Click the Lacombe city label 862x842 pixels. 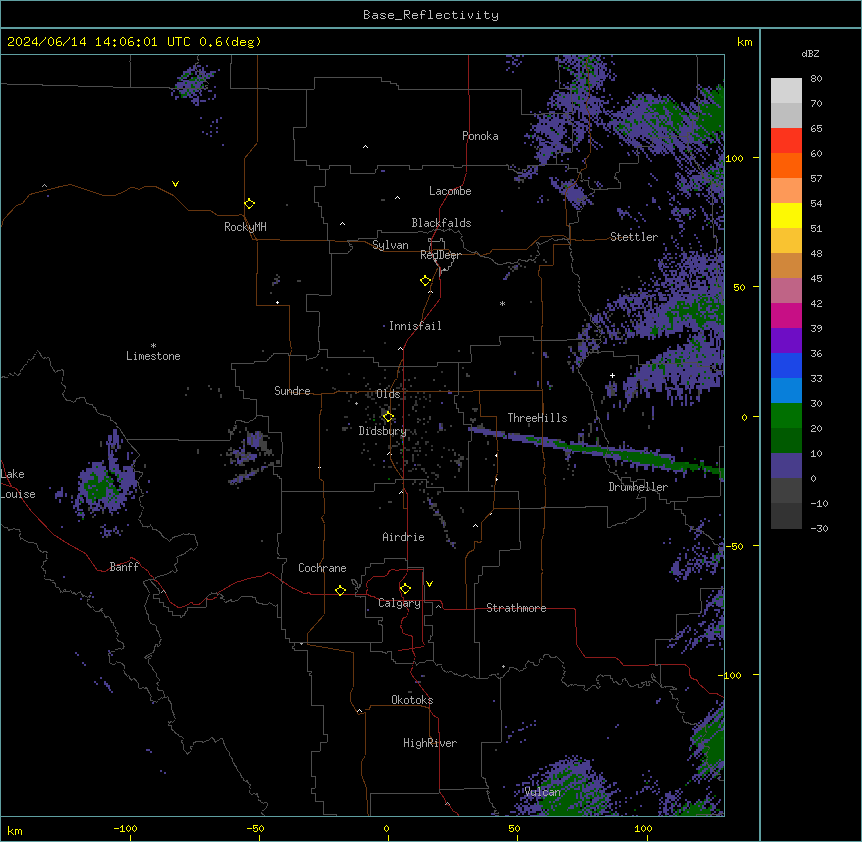pyautogui.click(x=450, y=191)
